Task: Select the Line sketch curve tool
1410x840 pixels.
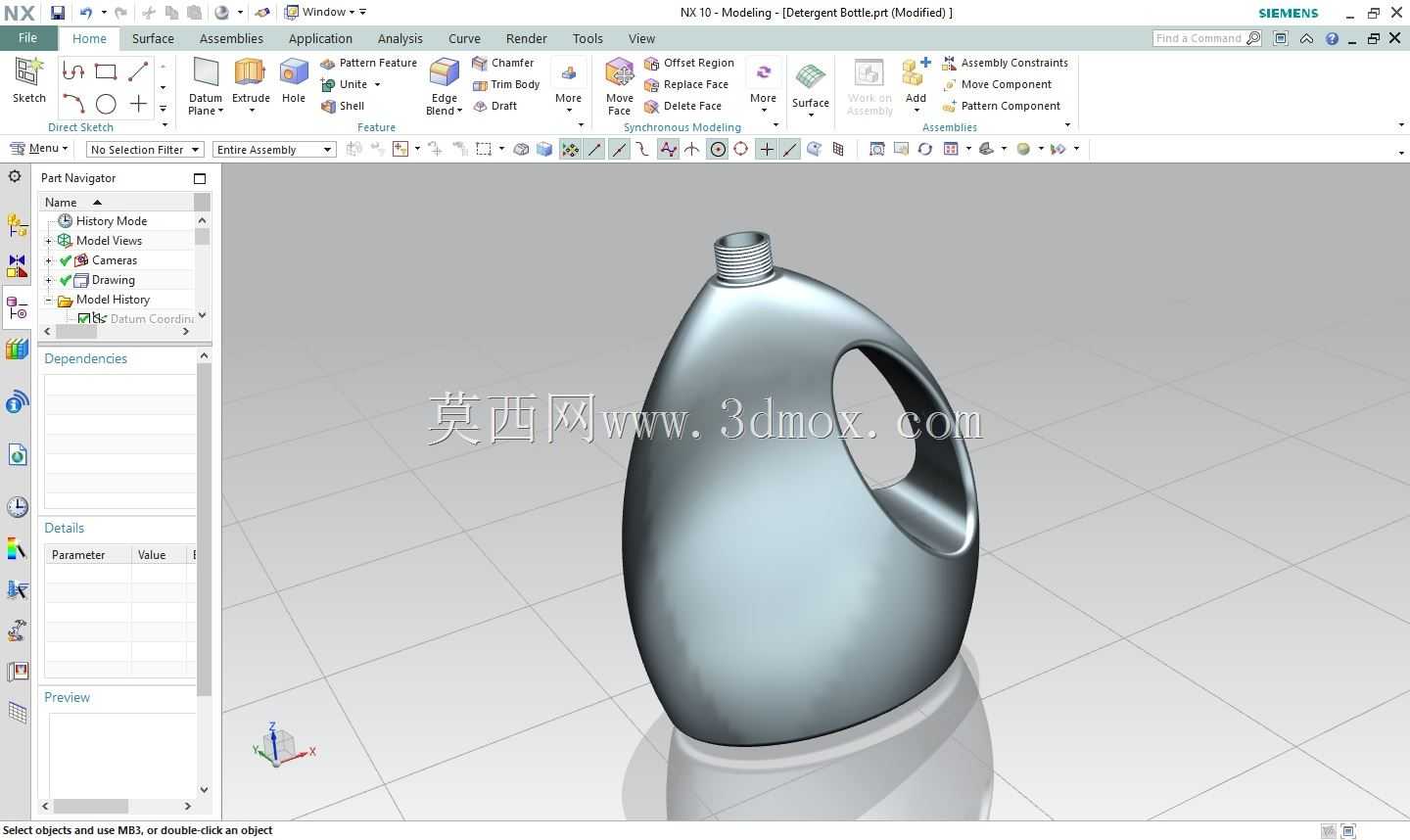Action: 138,71
